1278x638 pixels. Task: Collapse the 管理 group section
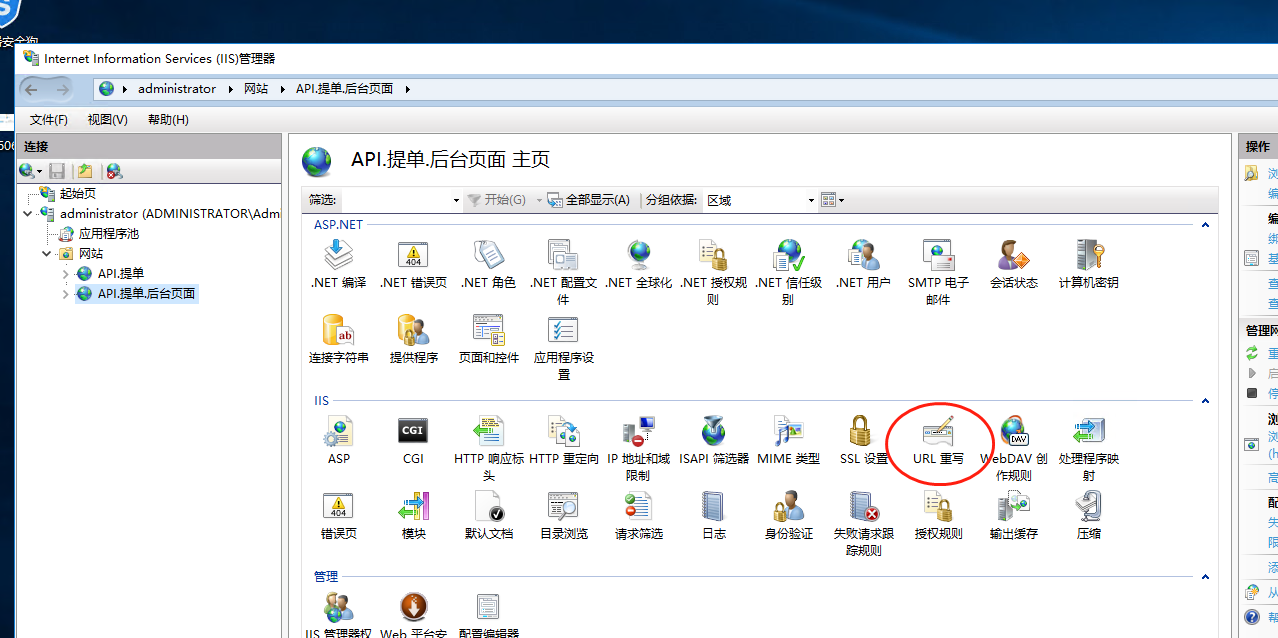tap(1205, 577)
